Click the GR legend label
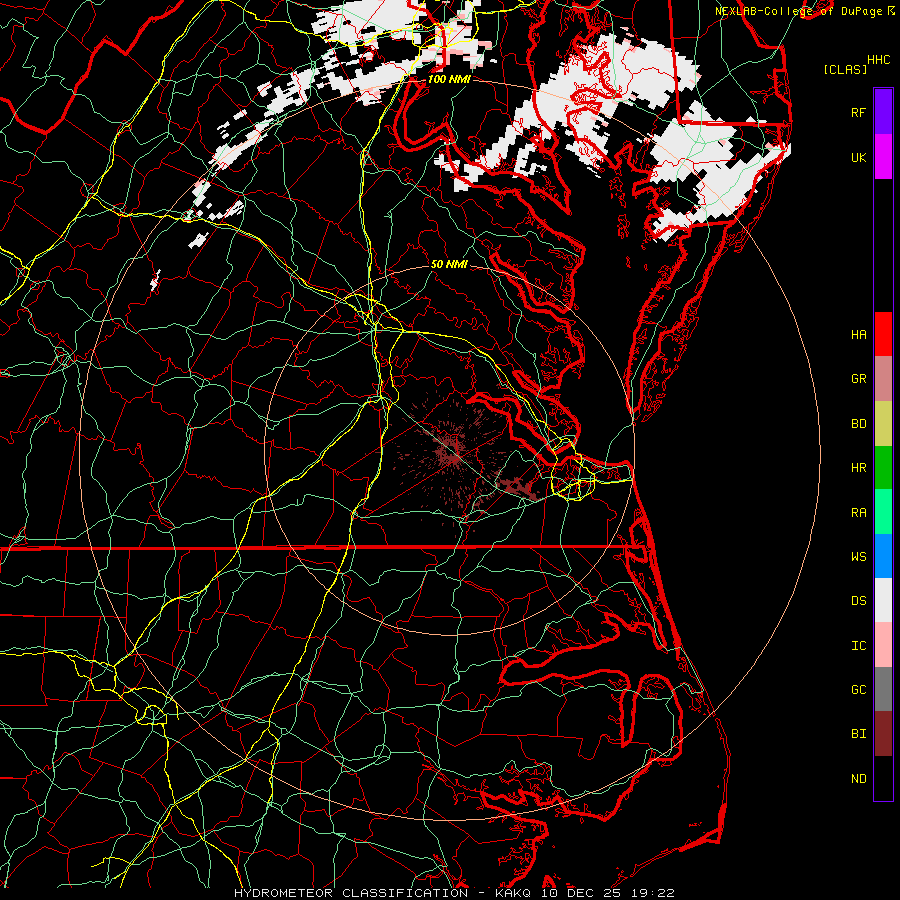 click(x=858, y=379)
